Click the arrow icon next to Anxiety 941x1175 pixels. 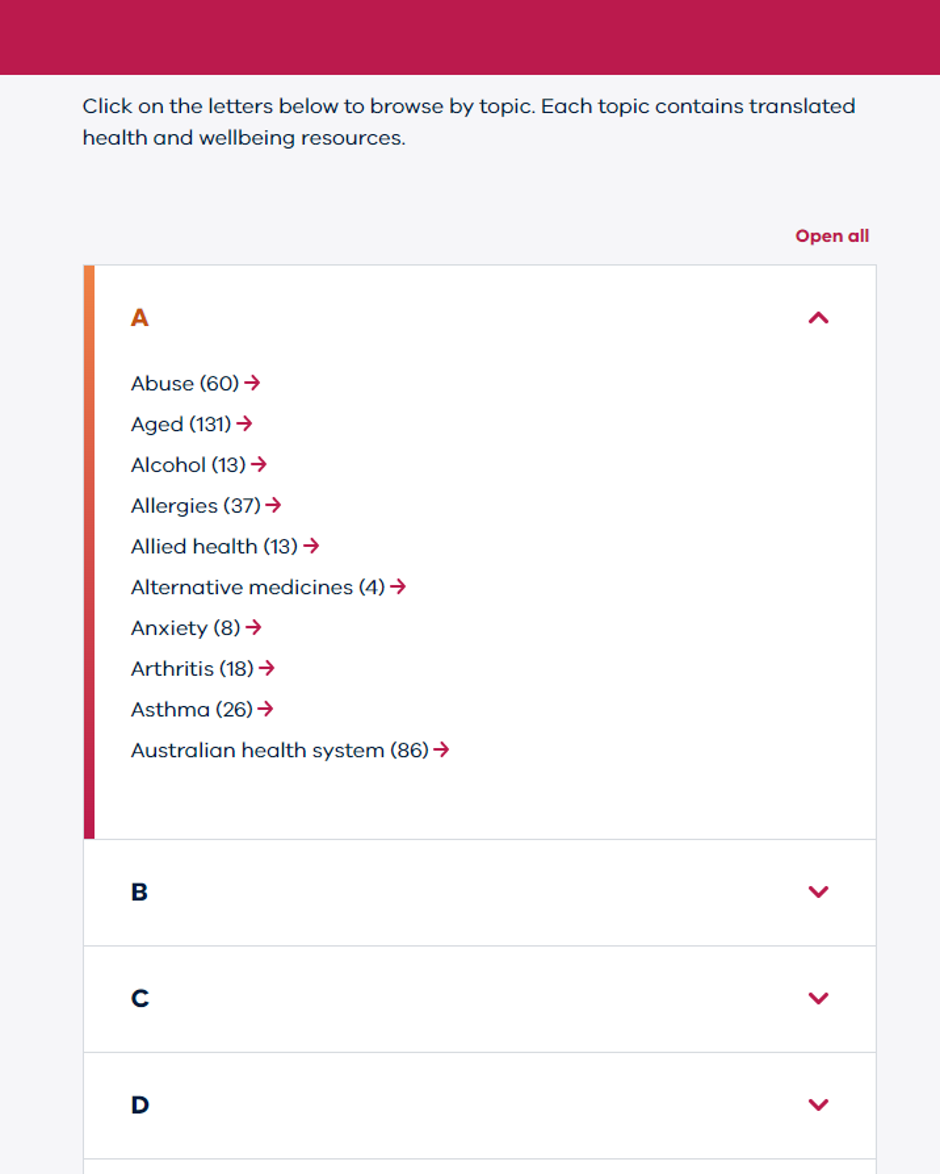[254, 628]
